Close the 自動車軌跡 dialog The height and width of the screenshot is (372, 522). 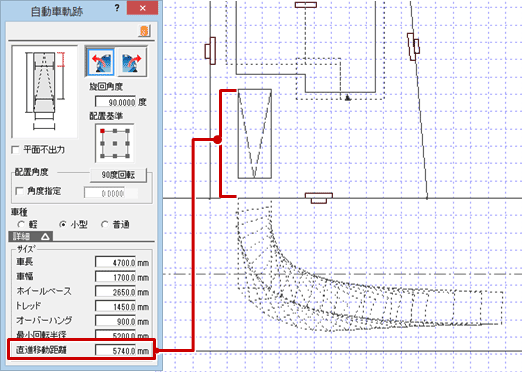coord(142,8)
